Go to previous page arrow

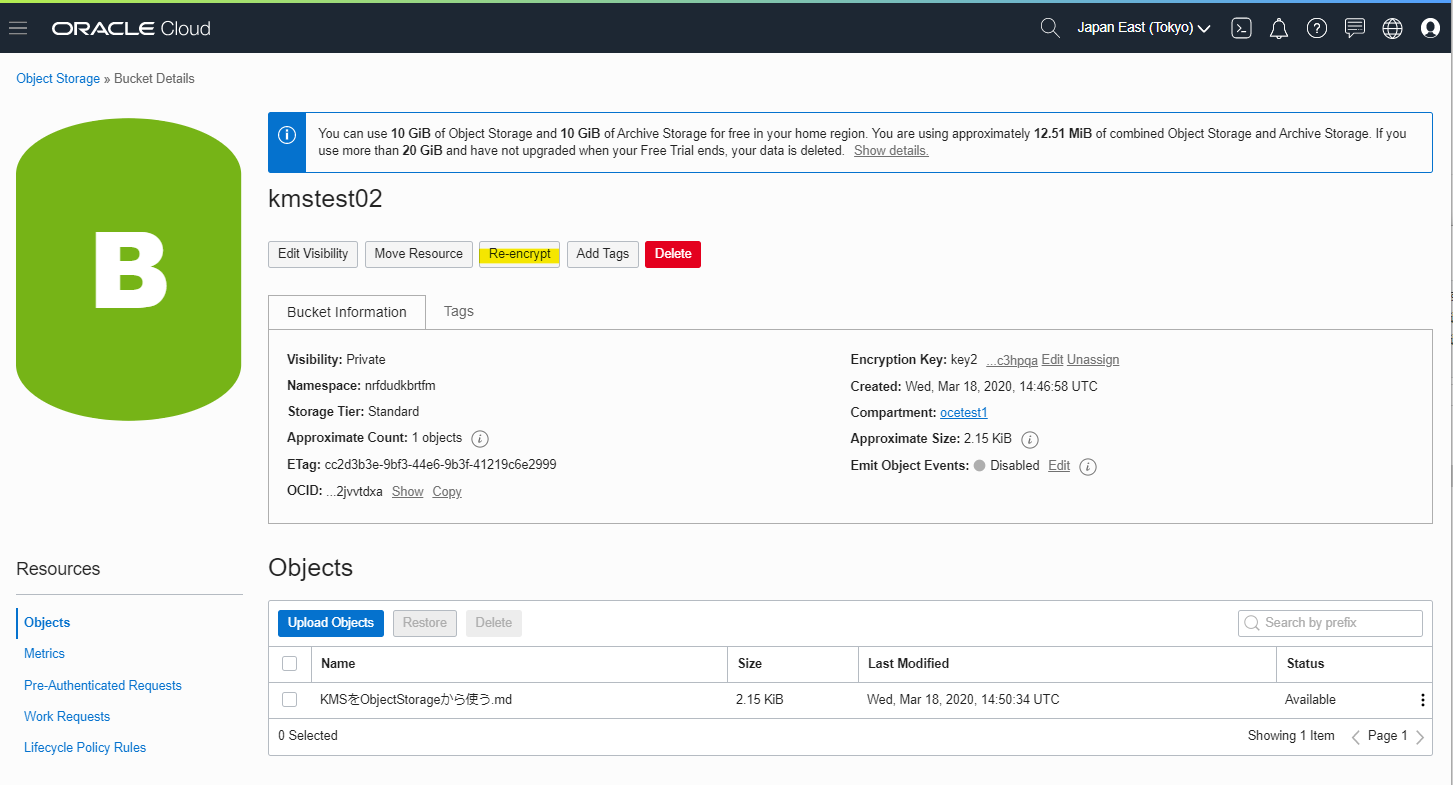pyautogui.click(x=1356, y=737)
